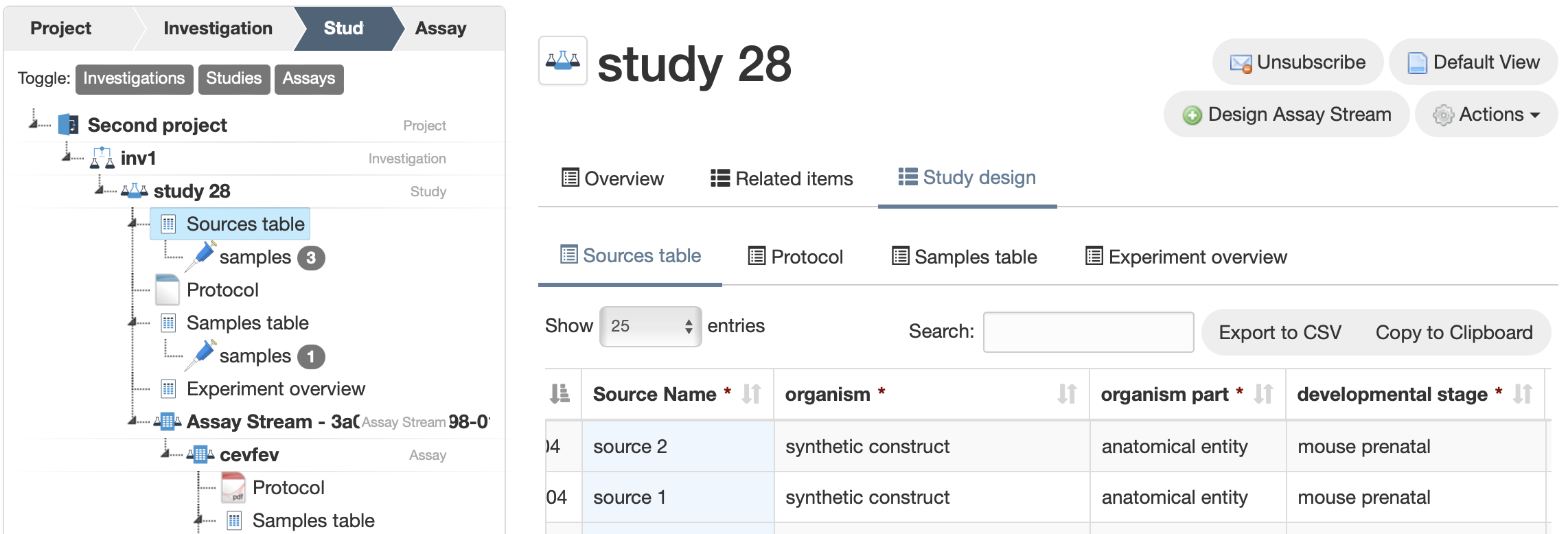Sort by organism column sort icon
Viewport: 1568px width, 534px height.
point(1066,394)
